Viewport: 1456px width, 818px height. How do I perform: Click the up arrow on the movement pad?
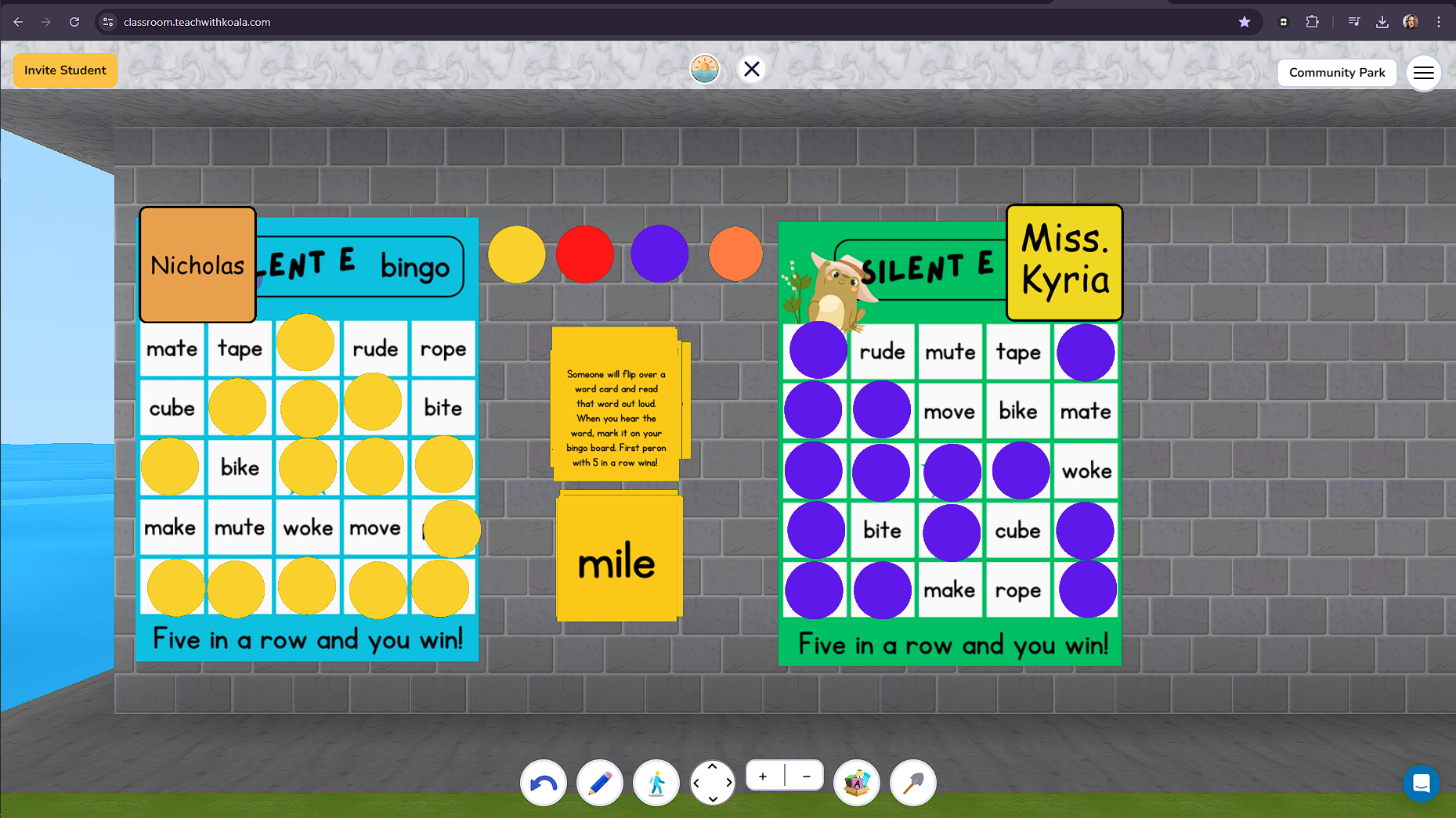click(713, 768)
